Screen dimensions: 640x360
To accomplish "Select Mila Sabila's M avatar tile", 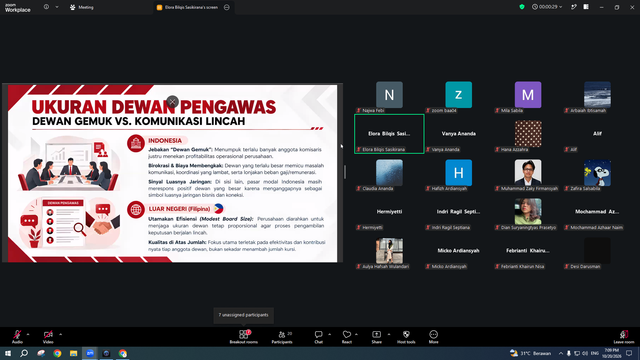I will click(528, 95).
